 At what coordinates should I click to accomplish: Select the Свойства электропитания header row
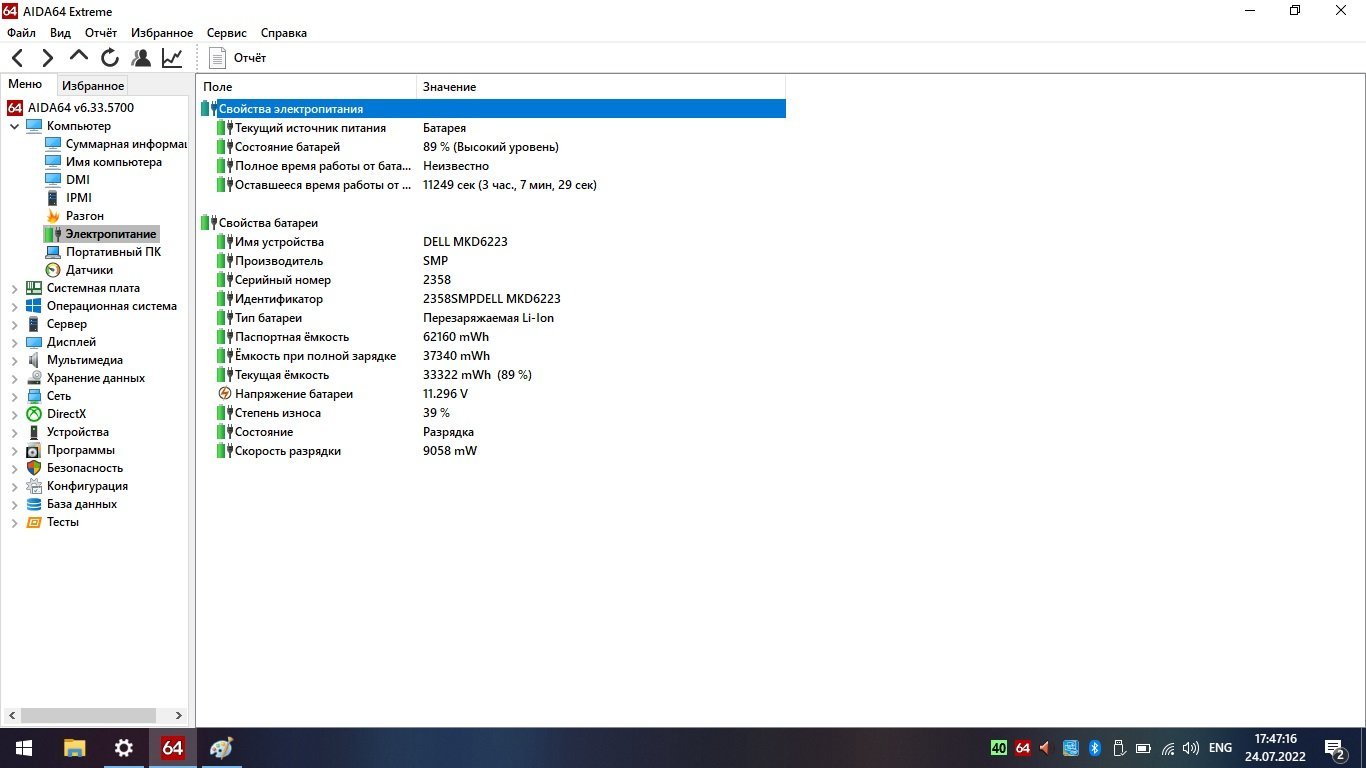pos(492,109)
